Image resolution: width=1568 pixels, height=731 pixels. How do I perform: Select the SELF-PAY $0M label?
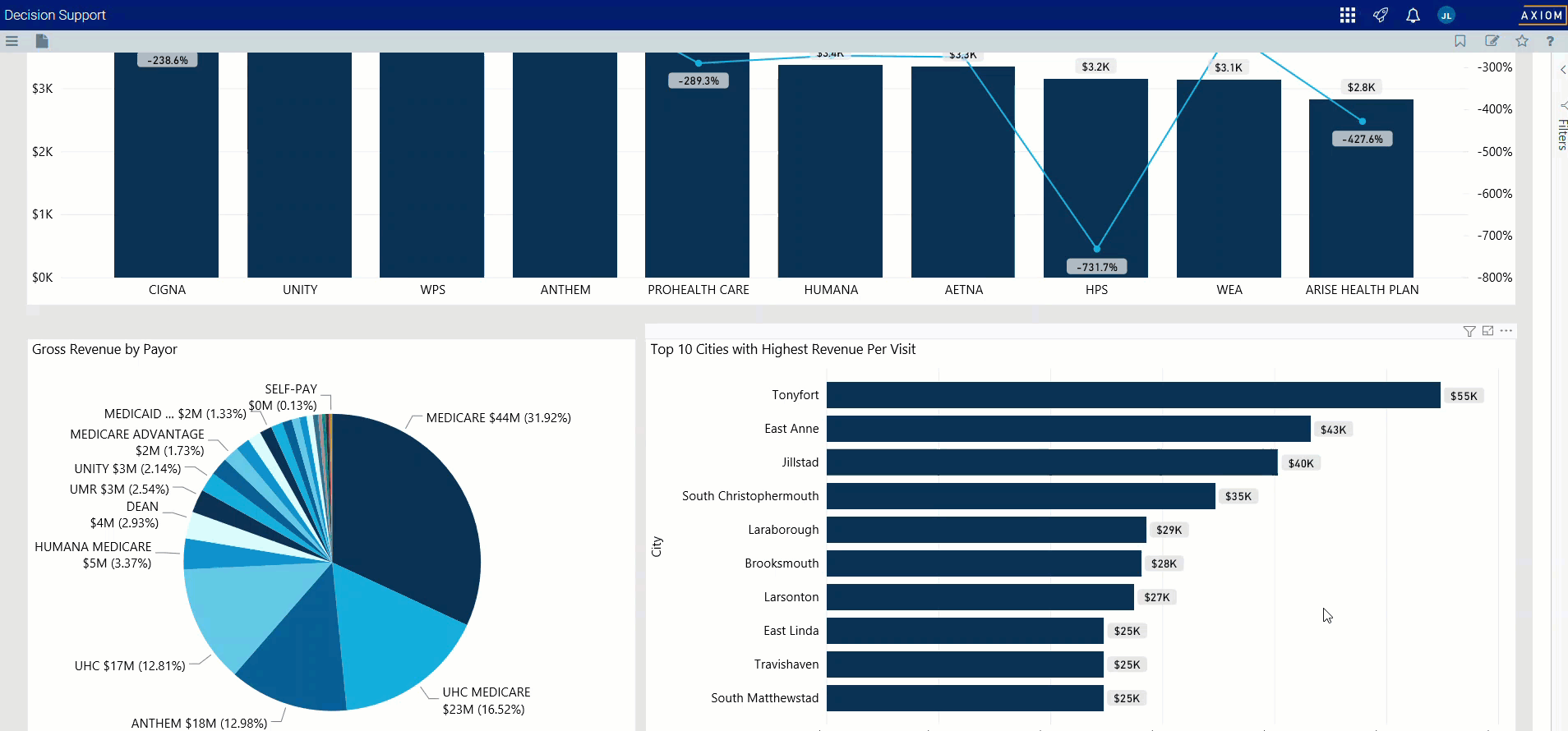tap(283, 398)
